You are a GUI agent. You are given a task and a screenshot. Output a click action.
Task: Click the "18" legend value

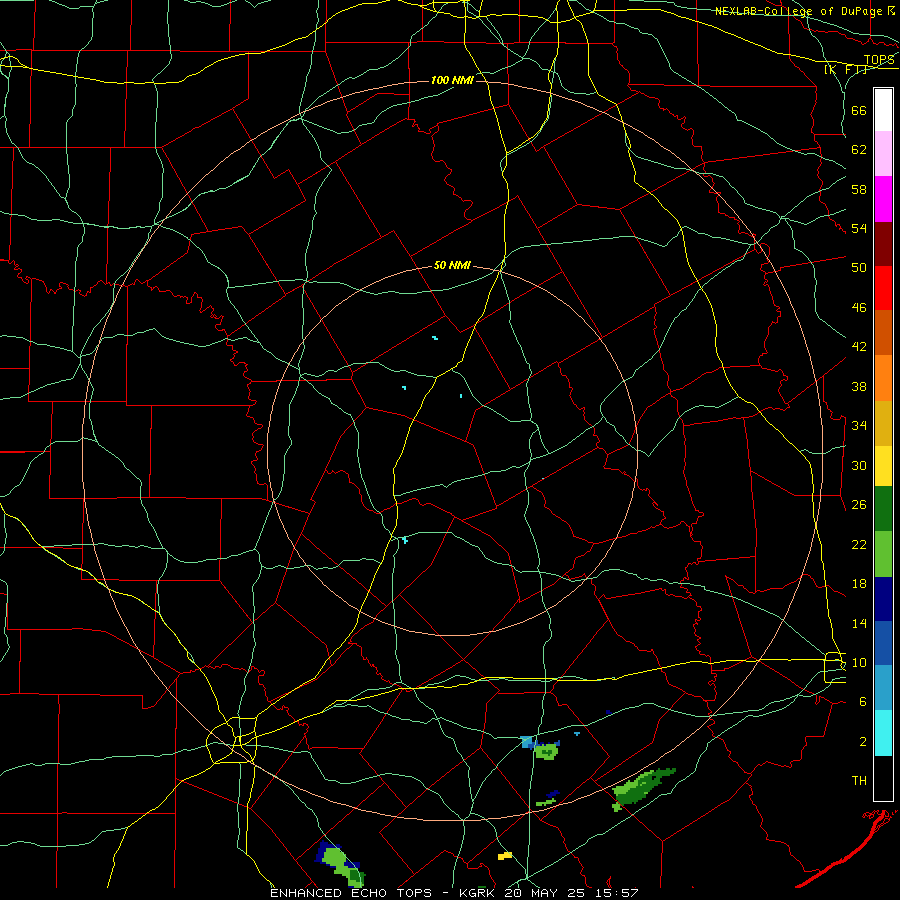pyautogui.click(x=859, y=584)
